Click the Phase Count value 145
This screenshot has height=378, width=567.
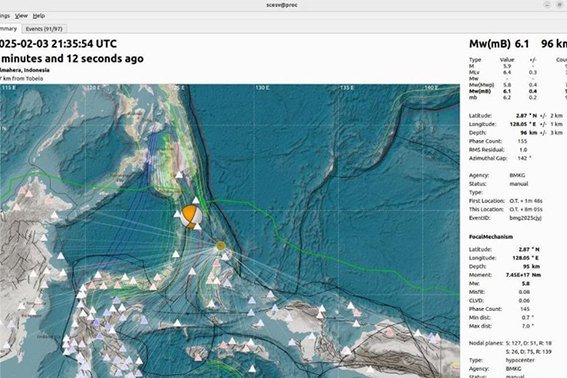click(525, 309)
